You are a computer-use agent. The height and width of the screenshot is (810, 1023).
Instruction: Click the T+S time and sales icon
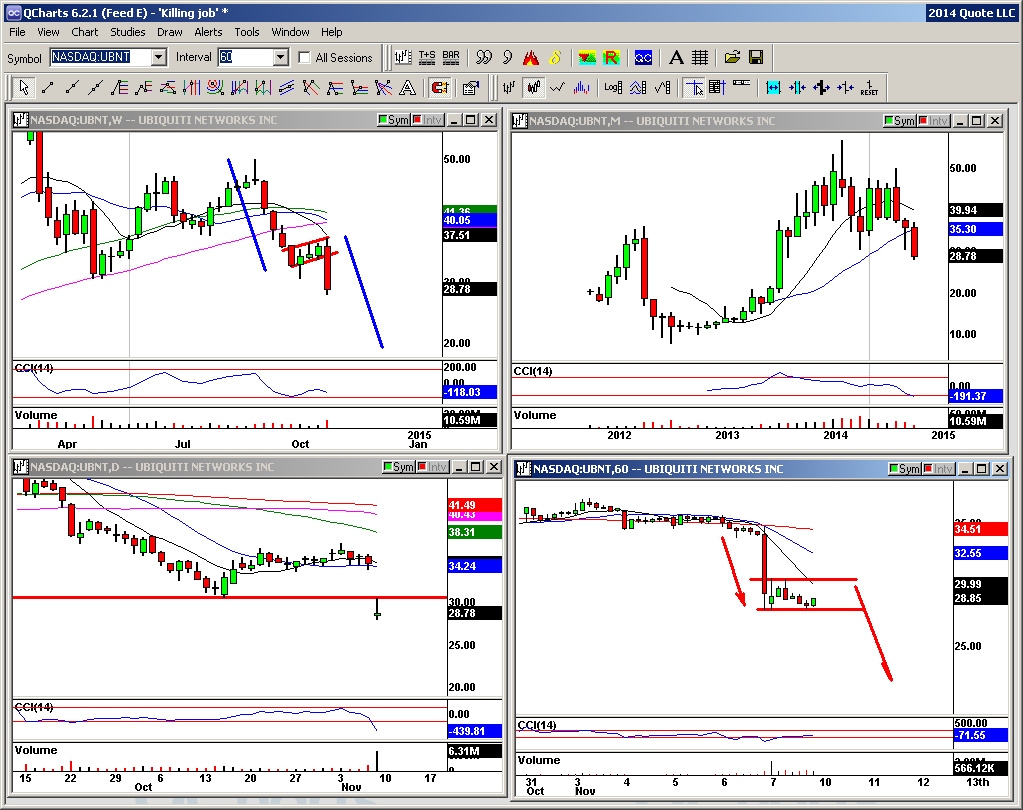point(427,58)
